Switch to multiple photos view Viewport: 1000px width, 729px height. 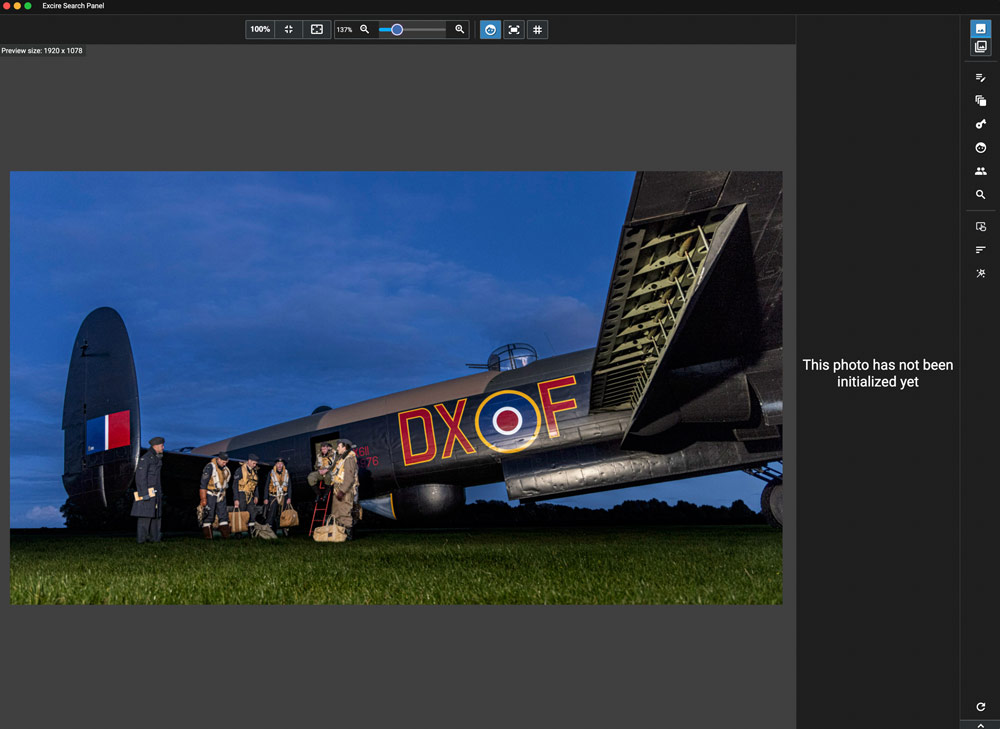click(x=980, y=47)
